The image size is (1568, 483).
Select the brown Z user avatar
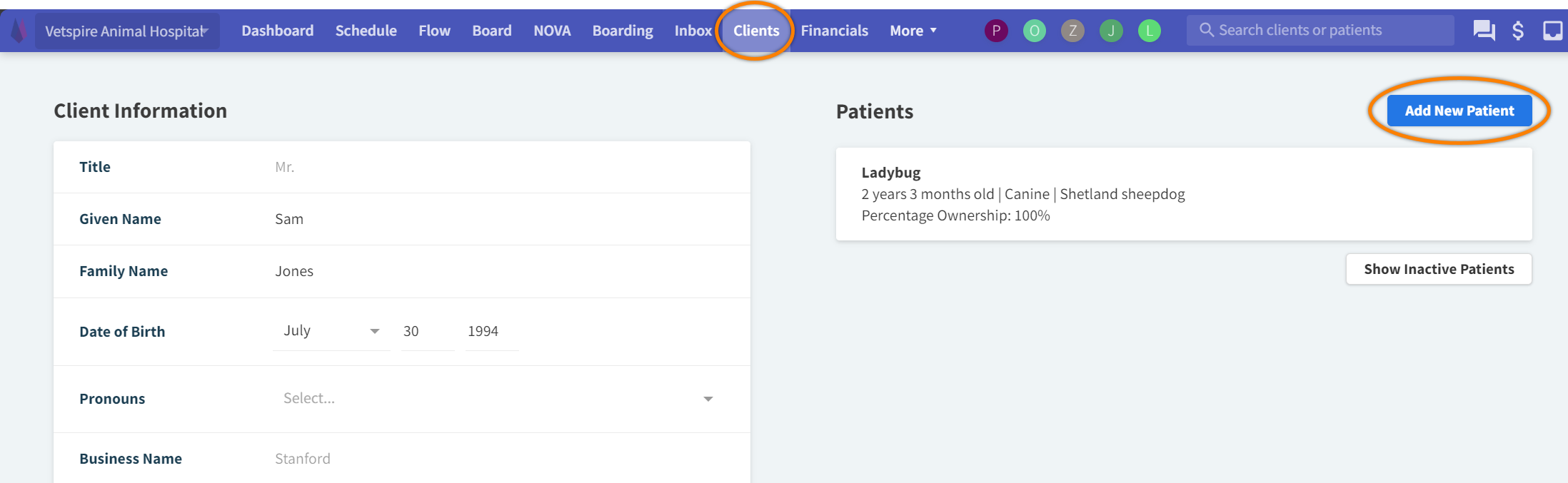point(1072,31)
